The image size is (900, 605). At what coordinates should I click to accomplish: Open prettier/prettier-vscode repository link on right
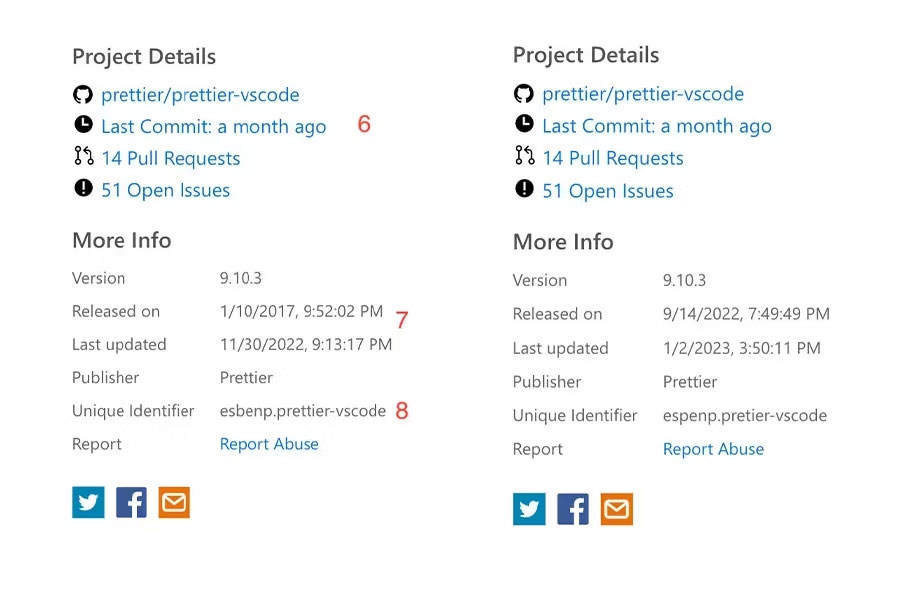pyautogui.click(x=643, y=94)
